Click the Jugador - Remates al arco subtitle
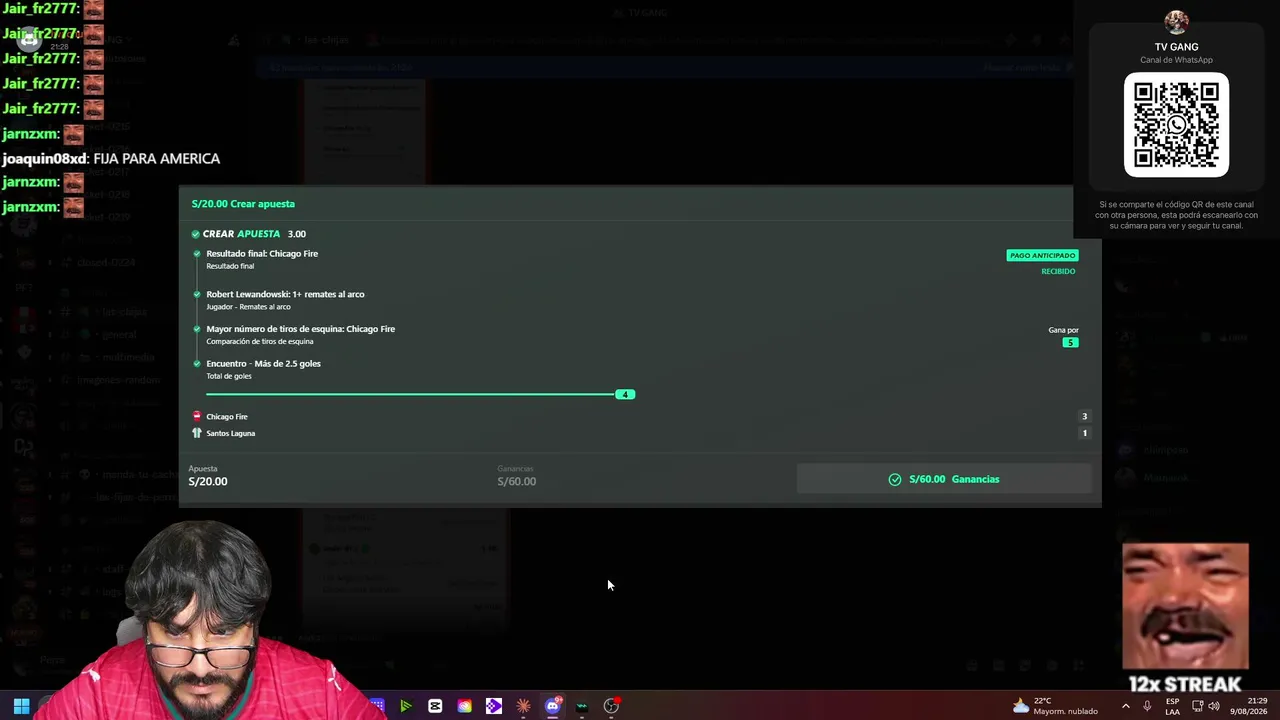 [x=248, y=307]
